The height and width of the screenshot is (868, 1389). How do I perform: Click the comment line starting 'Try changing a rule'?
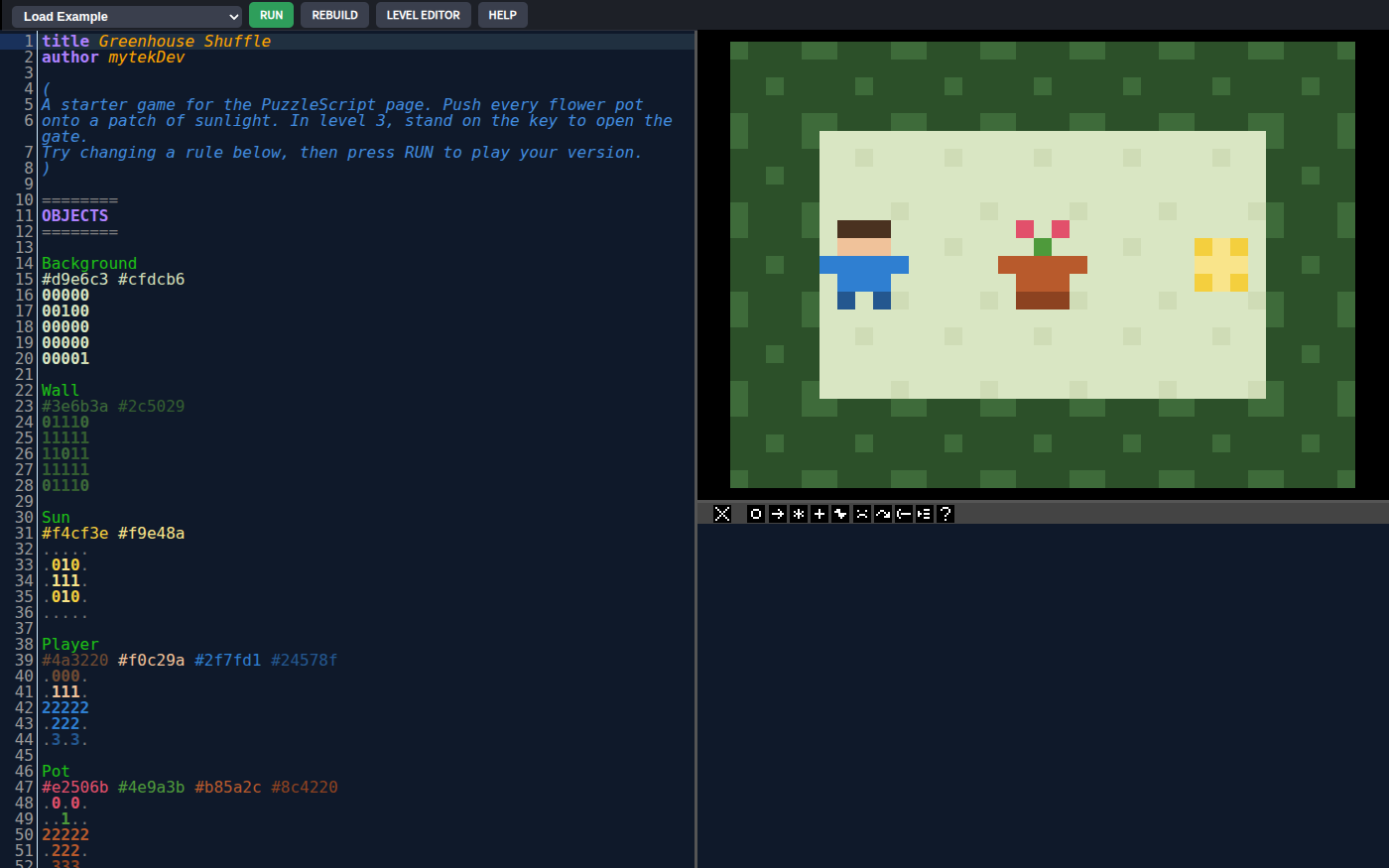pos(341,152)
